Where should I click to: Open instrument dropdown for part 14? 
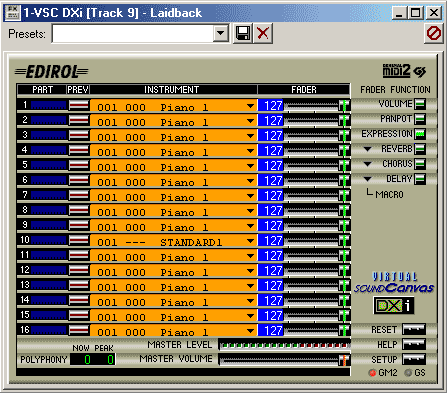point(250,301)
